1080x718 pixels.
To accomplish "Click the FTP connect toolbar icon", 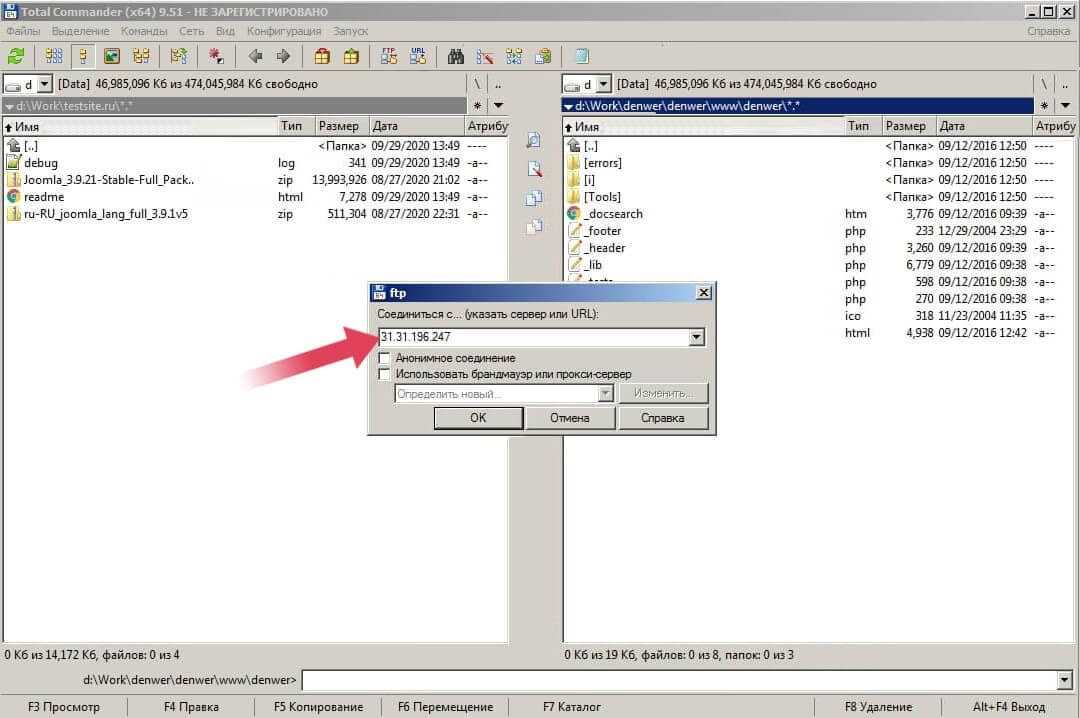I will [x=387, y=56].
